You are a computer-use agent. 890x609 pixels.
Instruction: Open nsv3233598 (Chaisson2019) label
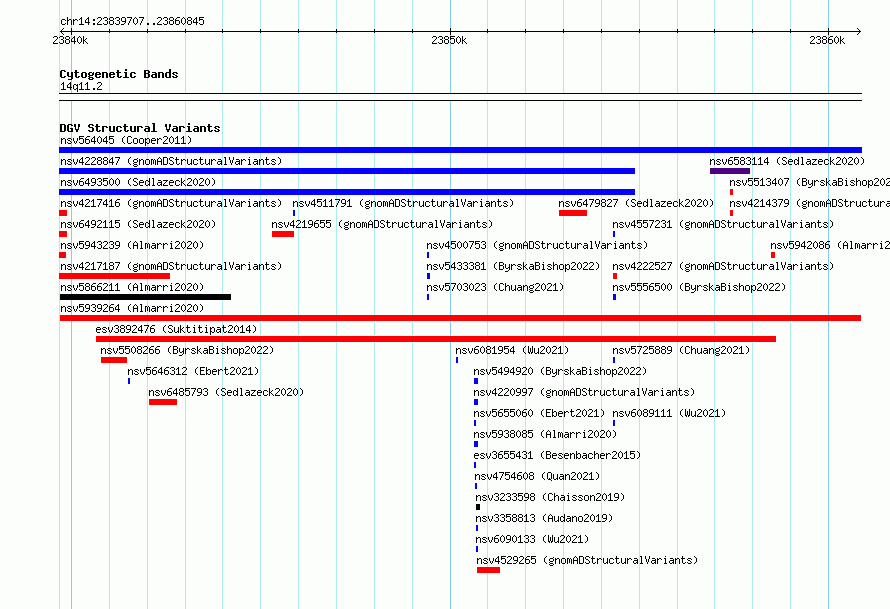coord(550,497)
